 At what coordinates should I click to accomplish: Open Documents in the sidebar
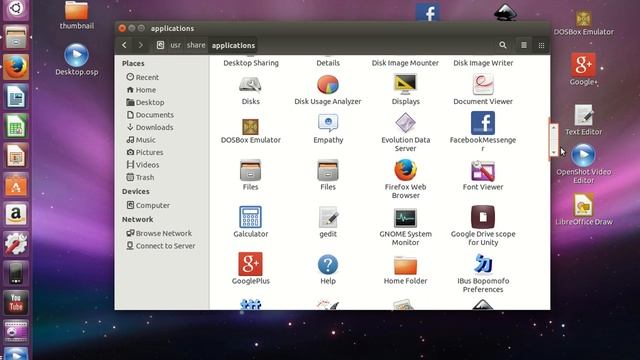(x=150, y=115)
